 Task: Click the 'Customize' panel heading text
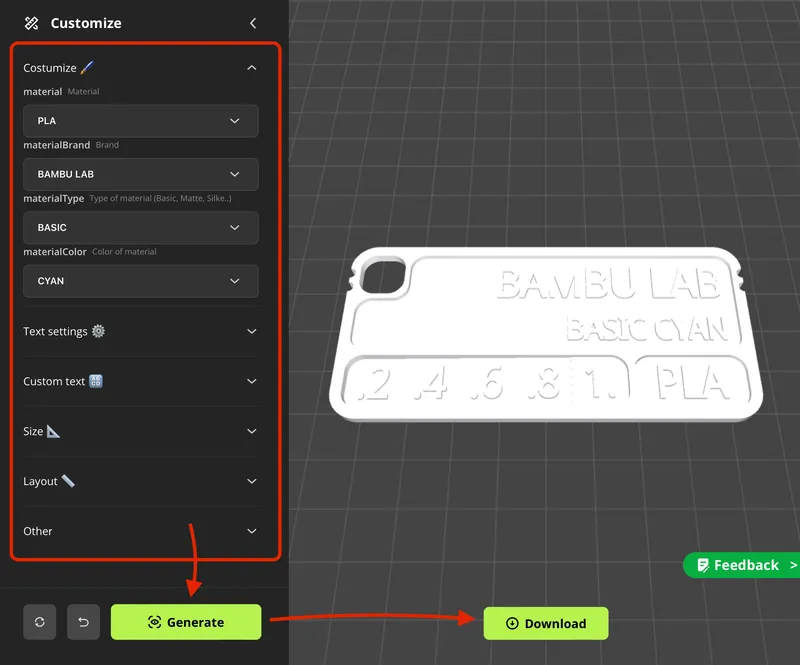pos(86,23)
